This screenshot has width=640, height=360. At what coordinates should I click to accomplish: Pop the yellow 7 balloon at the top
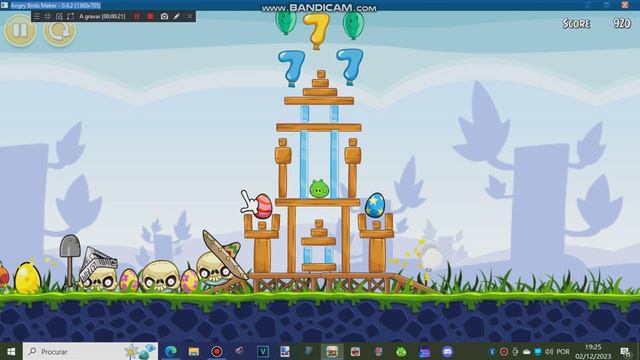[317, 30]
